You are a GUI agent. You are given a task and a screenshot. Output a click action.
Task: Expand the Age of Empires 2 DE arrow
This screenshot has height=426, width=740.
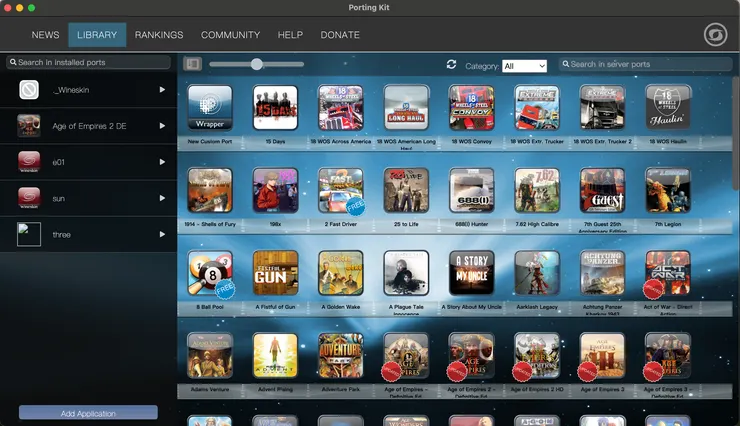(162, 126)
